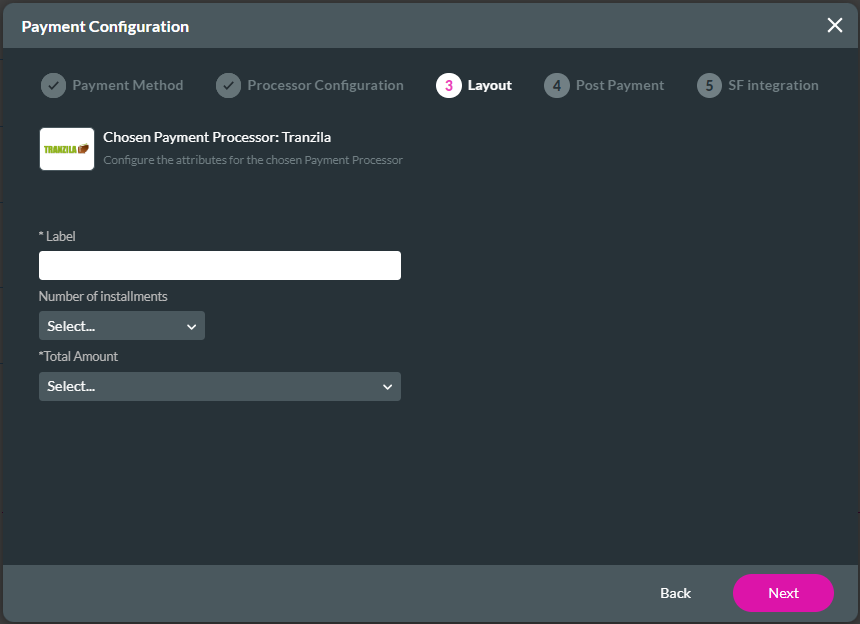Click the checkmark icon on Payment Method step

click(x=53, y=85)
